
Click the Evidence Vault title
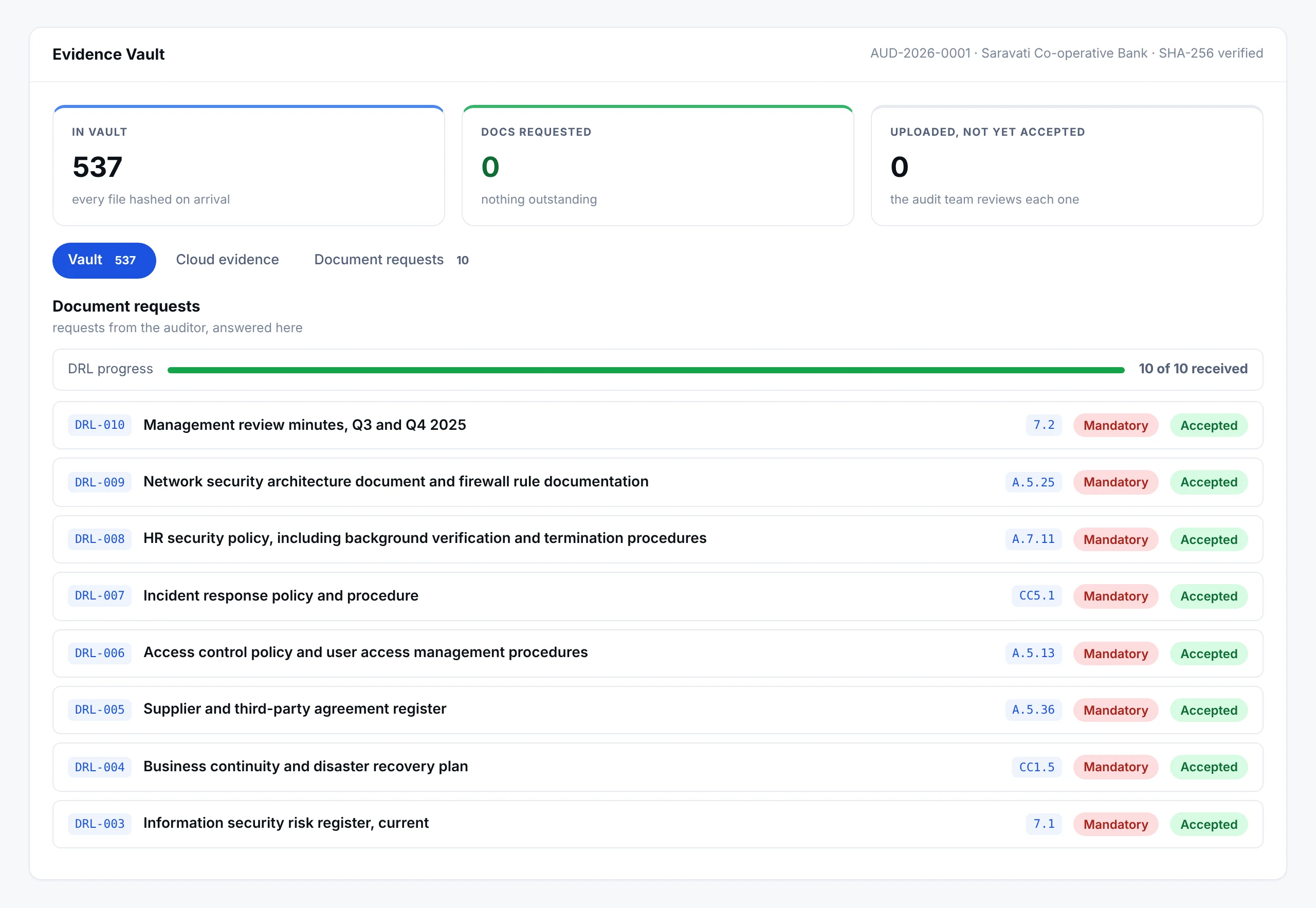tap(108, 54)
